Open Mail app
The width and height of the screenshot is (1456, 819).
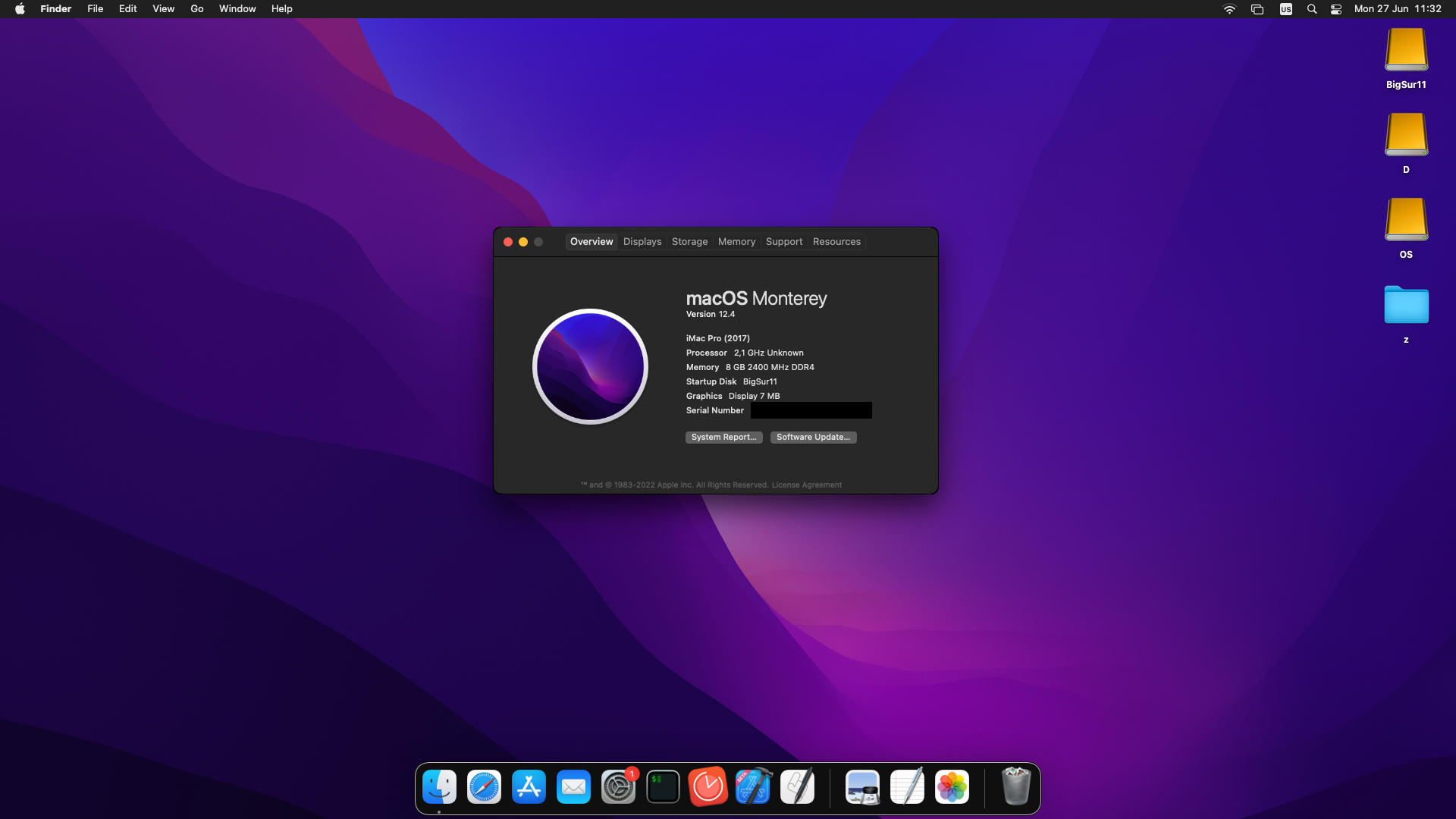click(x=574, y=788)
